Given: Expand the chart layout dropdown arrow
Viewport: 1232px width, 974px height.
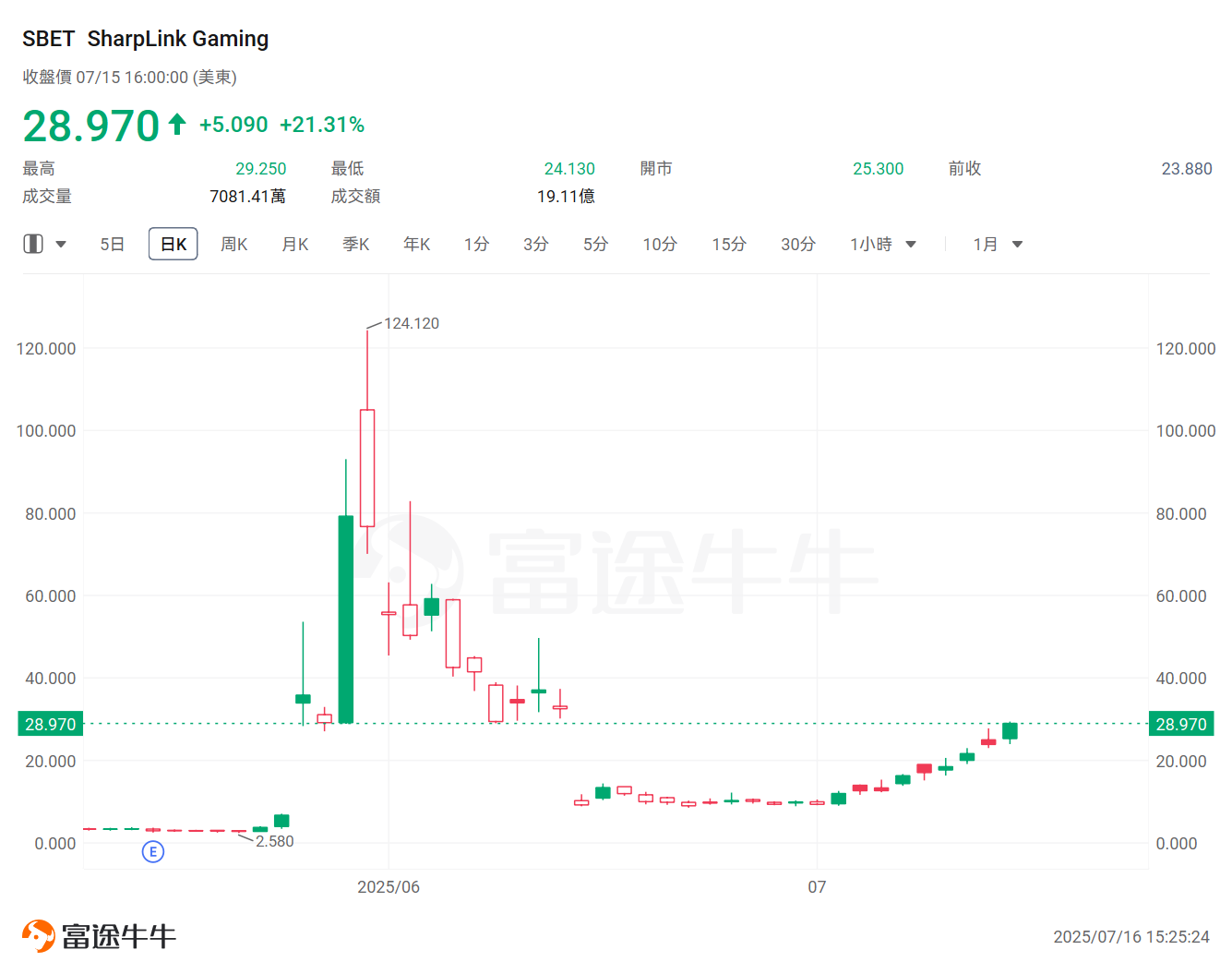Looking at the screenshot, I should (61, 245).
